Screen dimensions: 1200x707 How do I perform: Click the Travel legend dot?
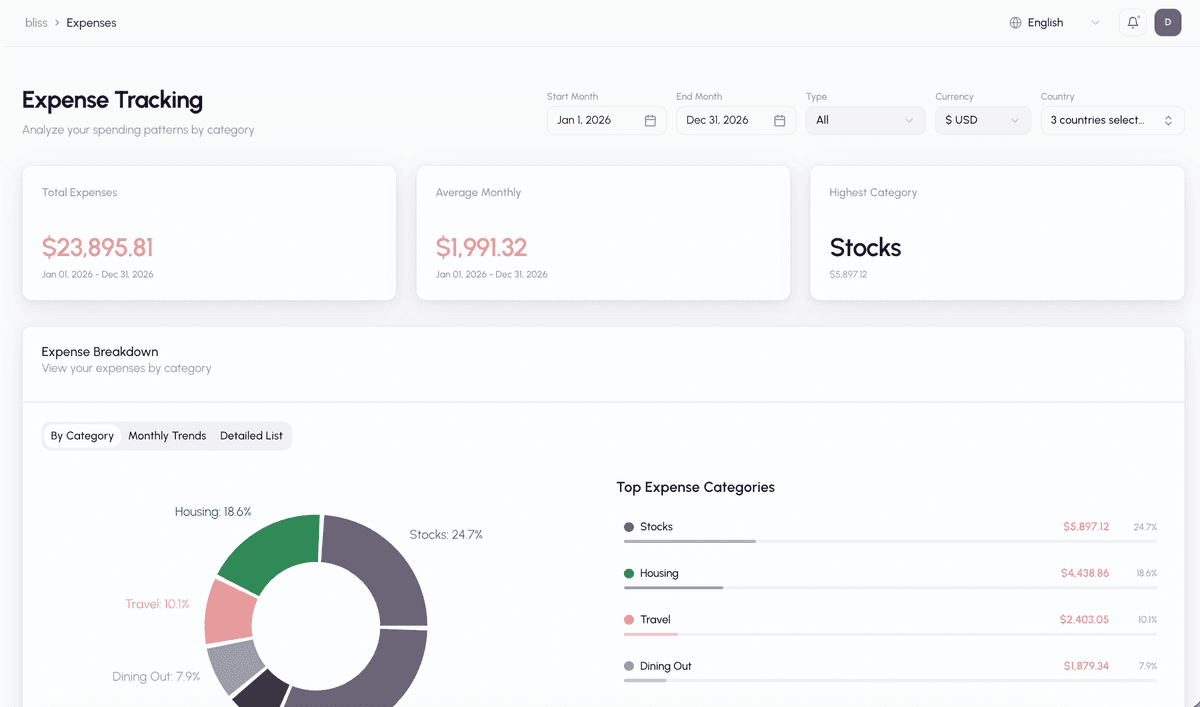(x=630, y=619)
